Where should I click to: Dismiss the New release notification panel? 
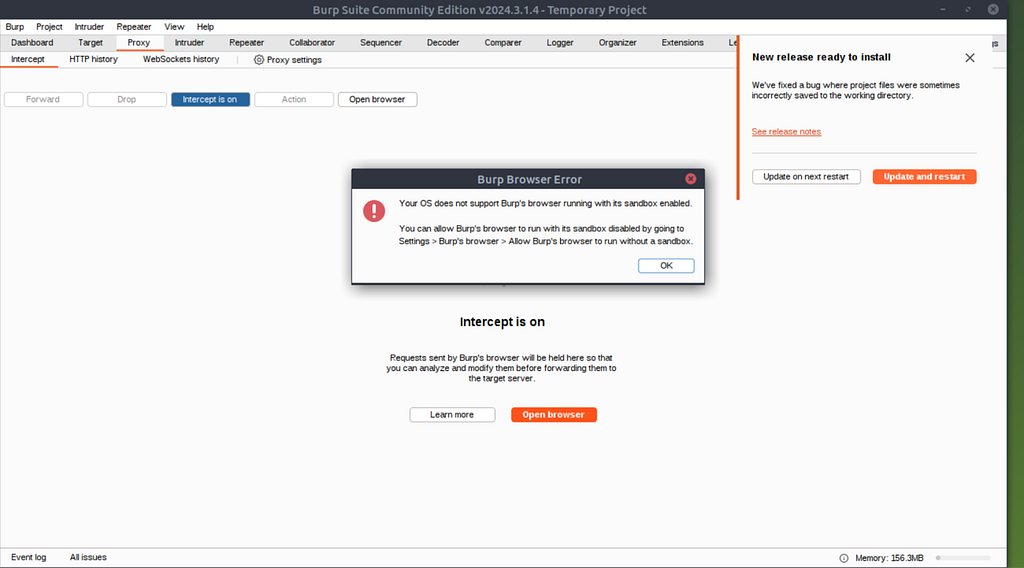[x=970, y=57]
